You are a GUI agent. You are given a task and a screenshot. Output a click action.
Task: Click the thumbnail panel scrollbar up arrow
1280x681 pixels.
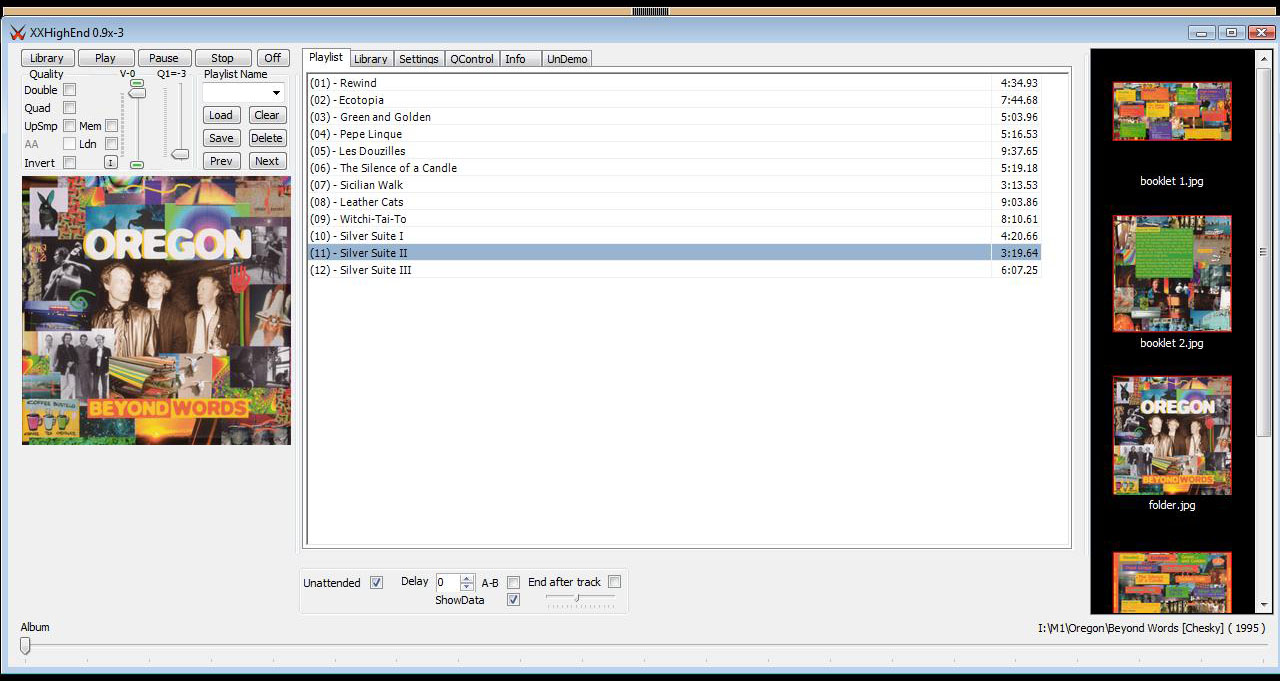click(1264, 58)
